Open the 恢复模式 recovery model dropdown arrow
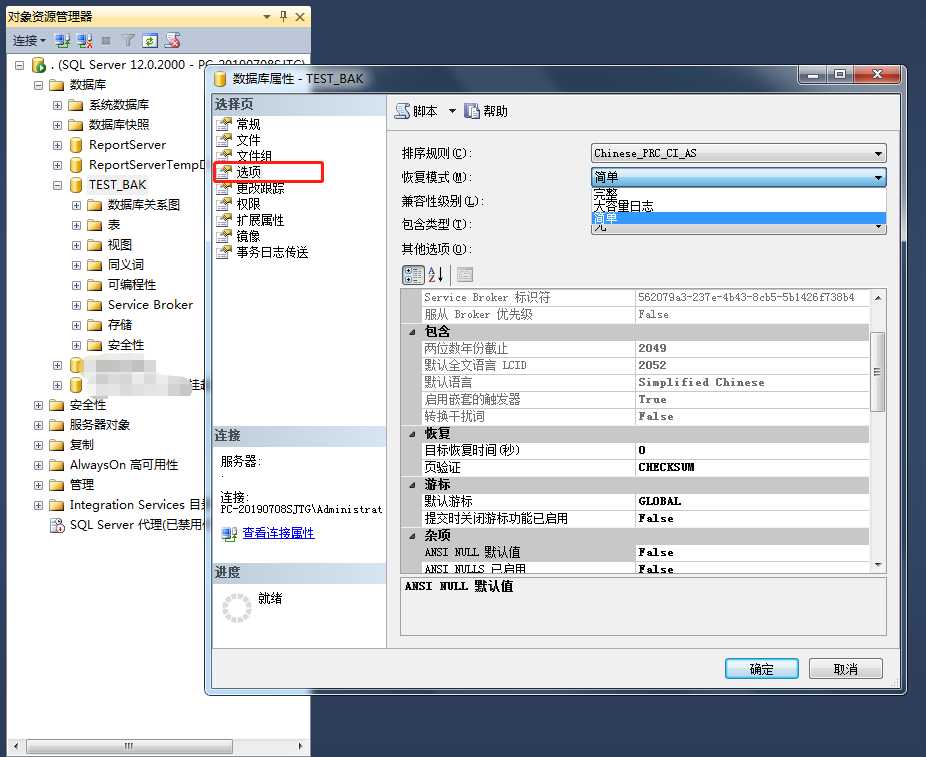926x757 pixels. (x=878, y=178)
